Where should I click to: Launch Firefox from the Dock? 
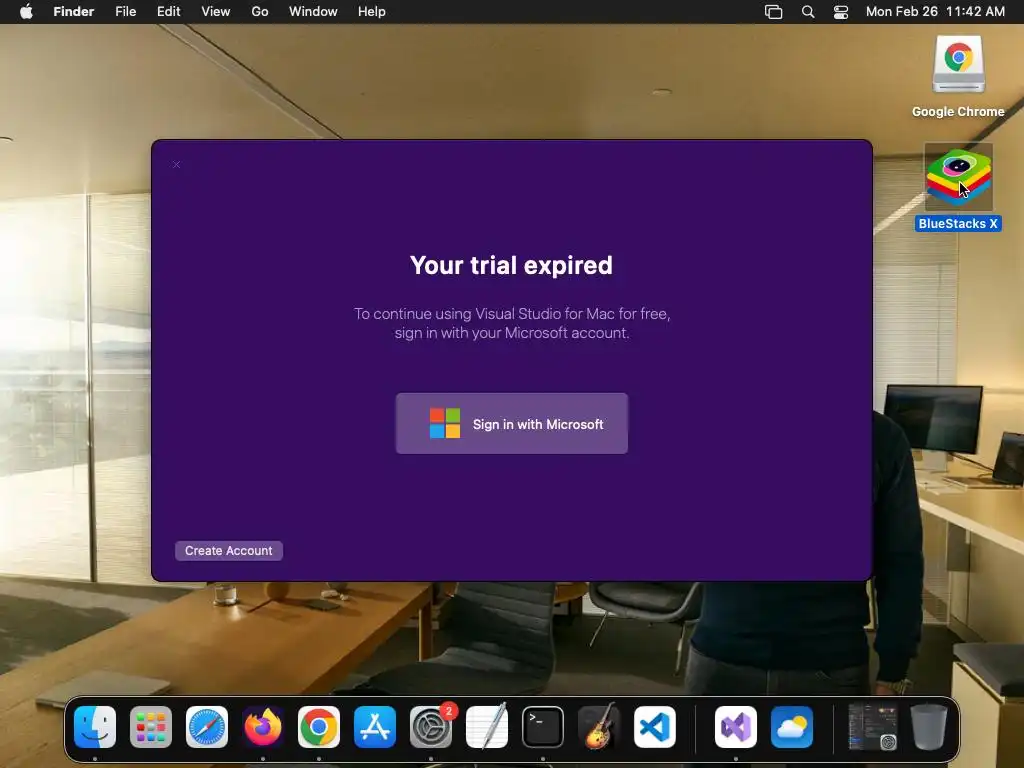pos(263,727)
